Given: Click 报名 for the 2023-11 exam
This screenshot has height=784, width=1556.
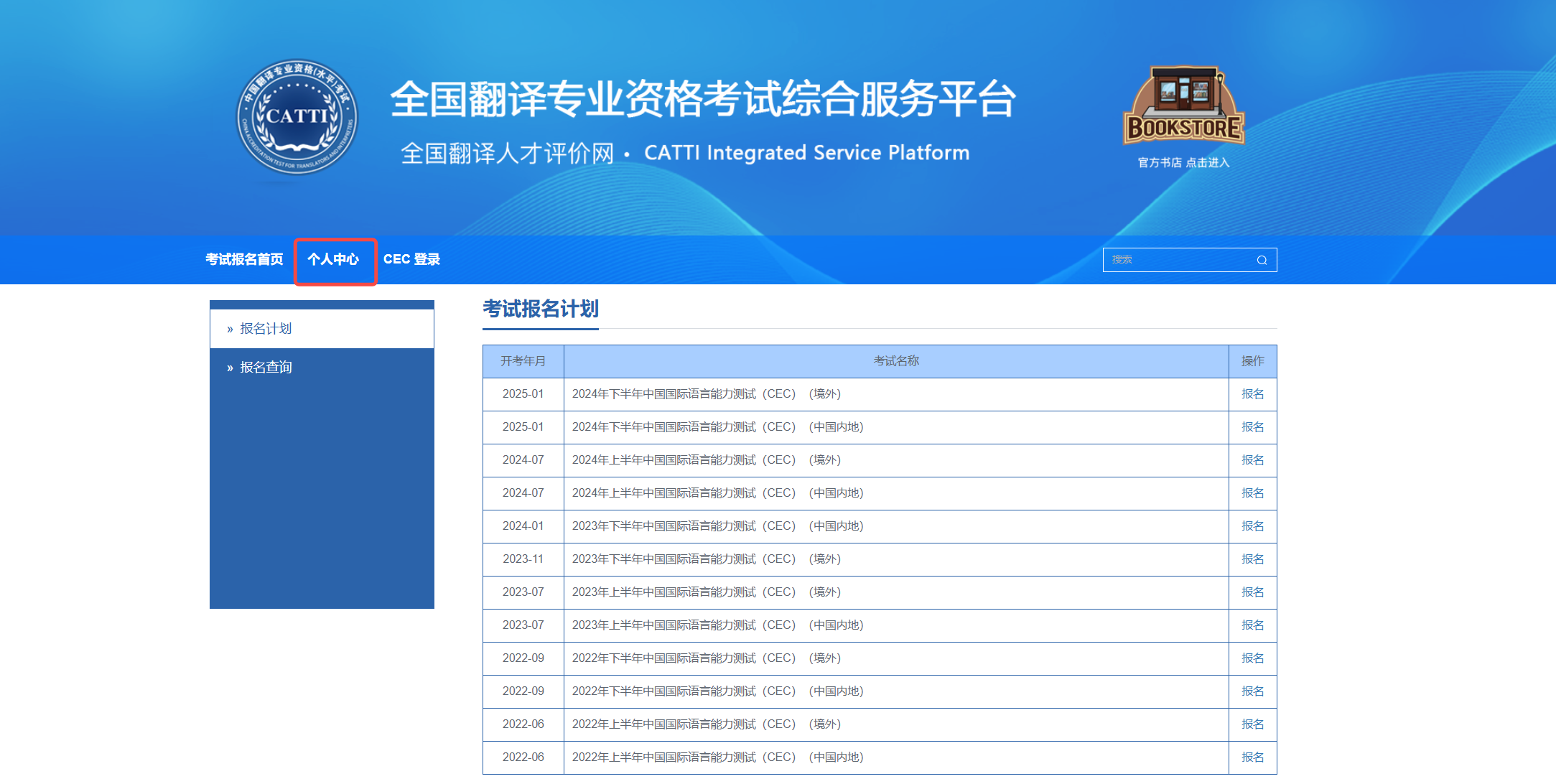Looking at the screenshot, I should click(1253, 559).
